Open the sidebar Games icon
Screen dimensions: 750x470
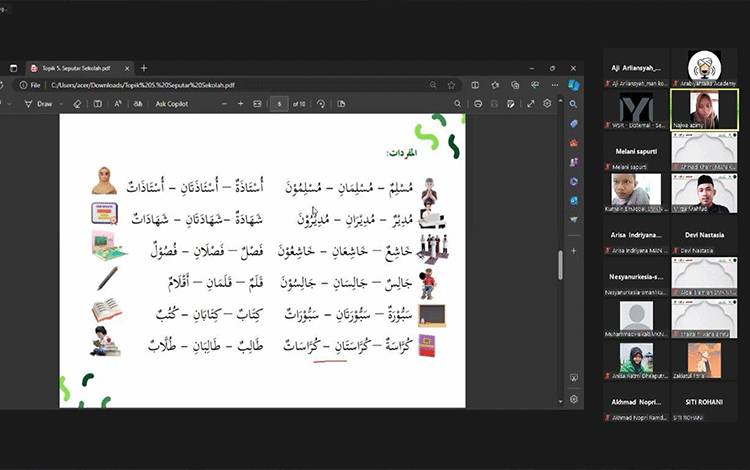[x=574, y=162]
